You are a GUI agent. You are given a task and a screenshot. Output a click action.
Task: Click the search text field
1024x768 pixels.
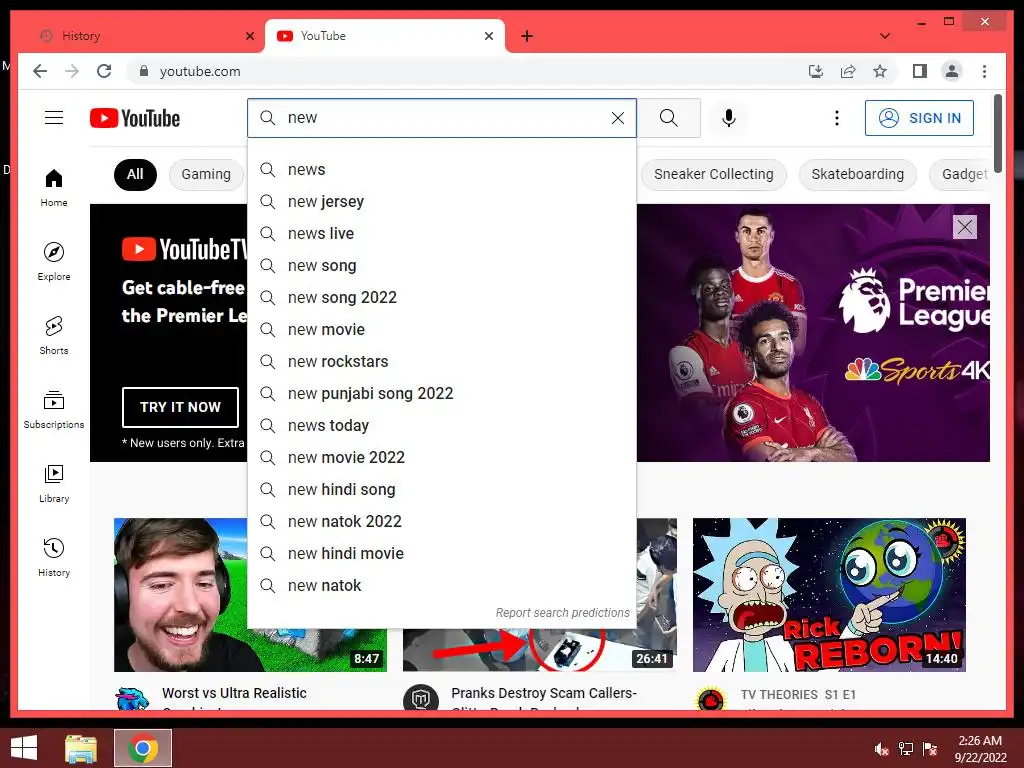[444, 118]
